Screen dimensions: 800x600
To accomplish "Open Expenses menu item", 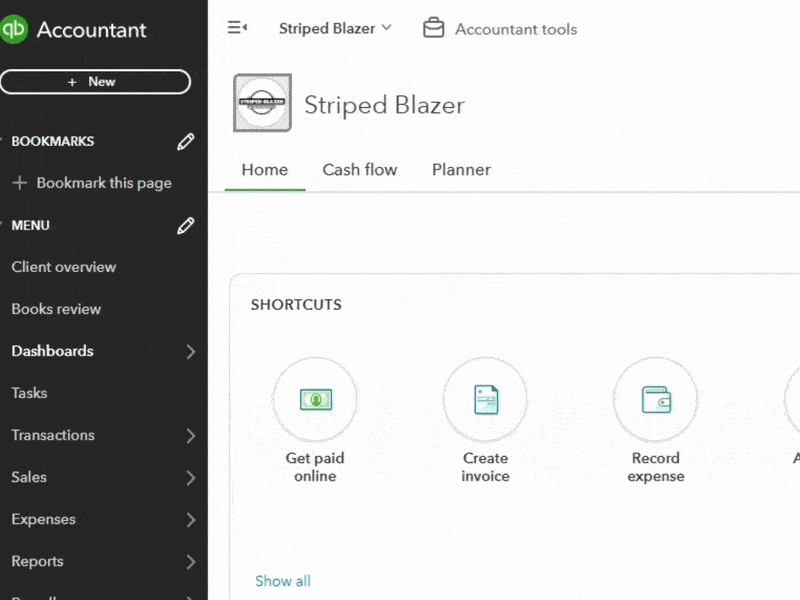I will [43, 519].
